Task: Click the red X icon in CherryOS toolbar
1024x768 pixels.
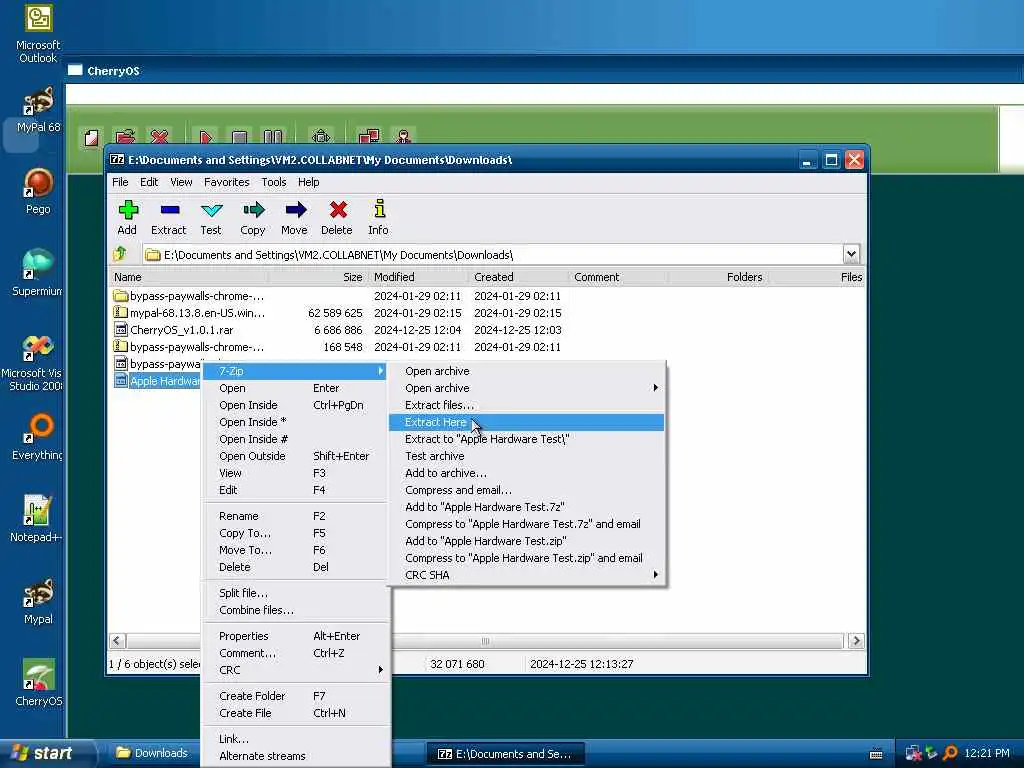Action: (159, 136)
